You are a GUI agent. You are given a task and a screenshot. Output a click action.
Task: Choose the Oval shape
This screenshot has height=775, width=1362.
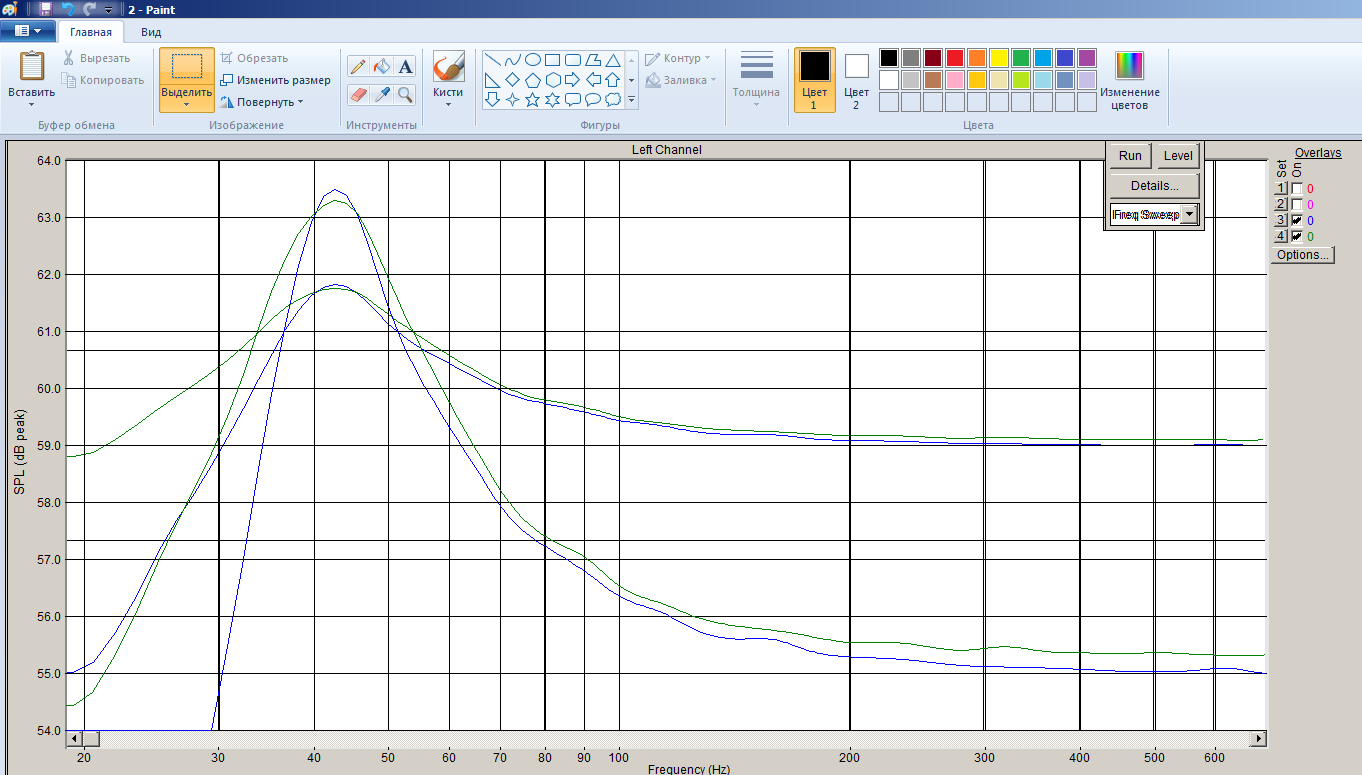pos(532,60)
